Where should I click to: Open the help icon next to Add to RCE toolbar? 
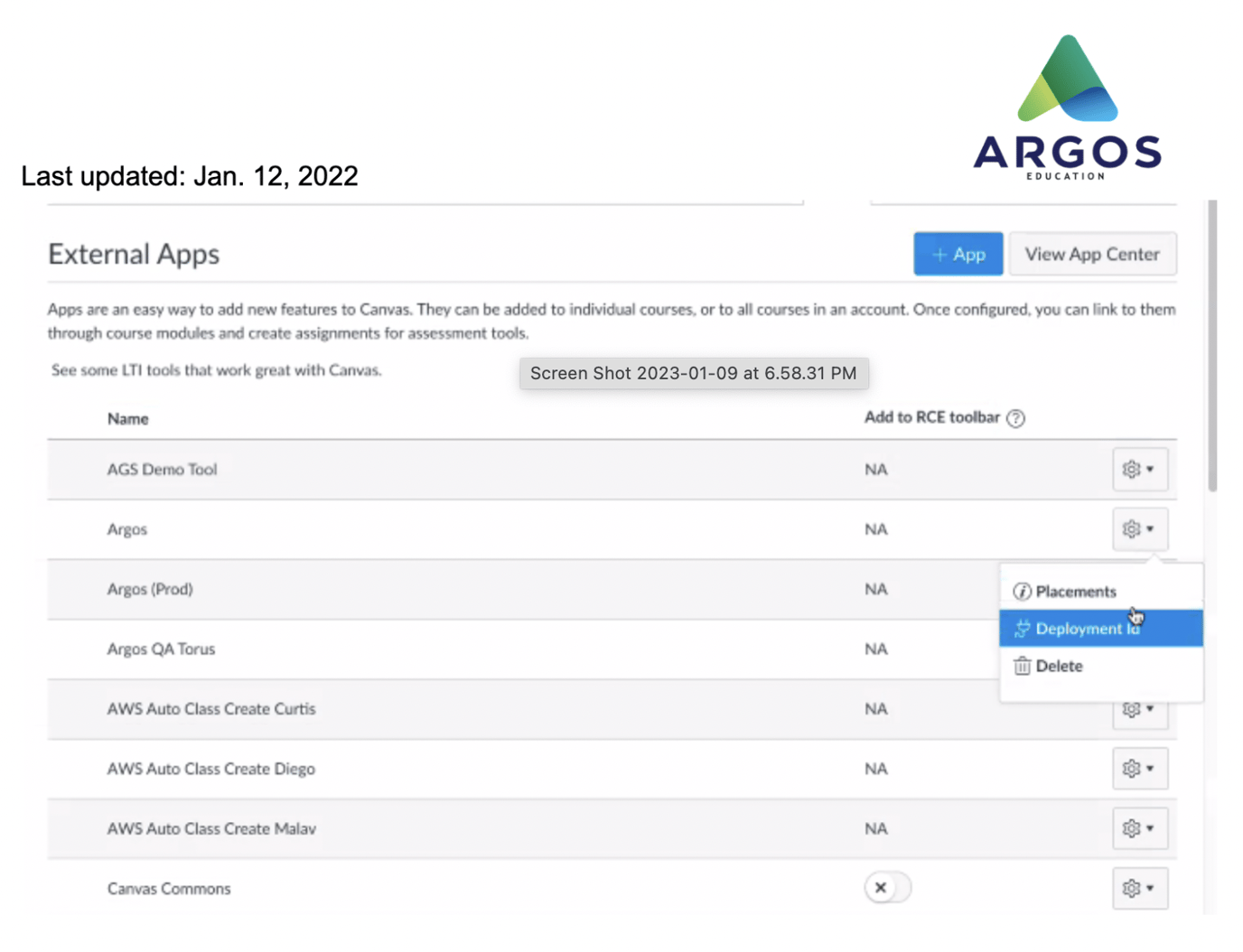pos(1017,418)
